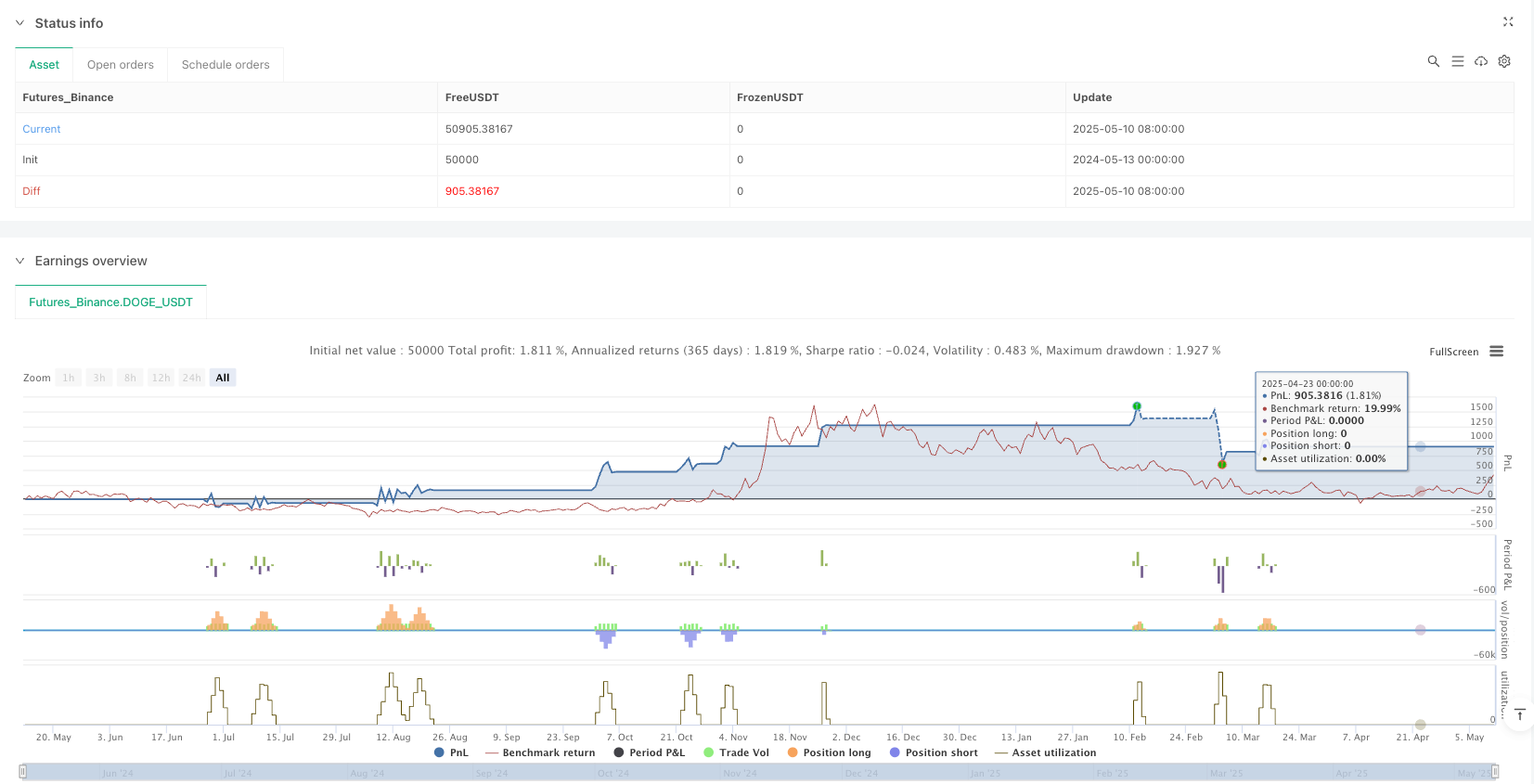Switch to the Schedule orders tab
The height and width of the screenshot is (784, 1534).
pos(226,65)
